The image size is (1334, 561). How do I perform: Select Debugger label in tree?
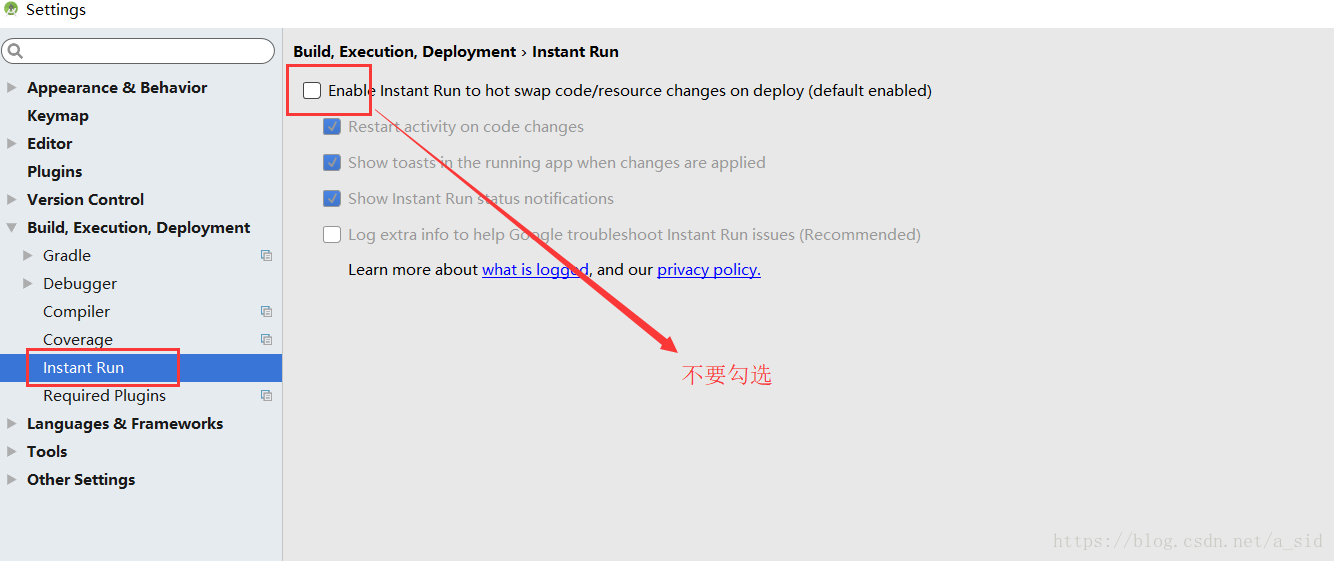(80, 284)
